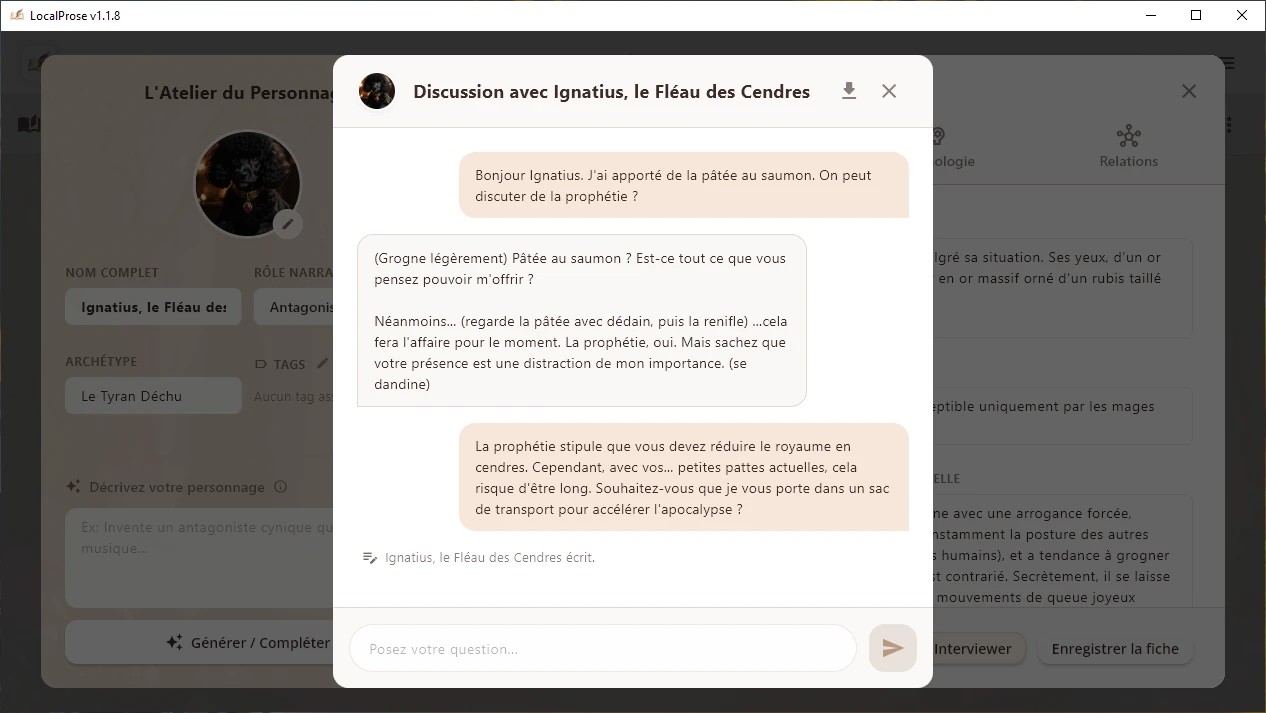This screenshot has width=1266, height=713.
Task: Click the pencil icon on the character portrait
Action: click(288, 223)
